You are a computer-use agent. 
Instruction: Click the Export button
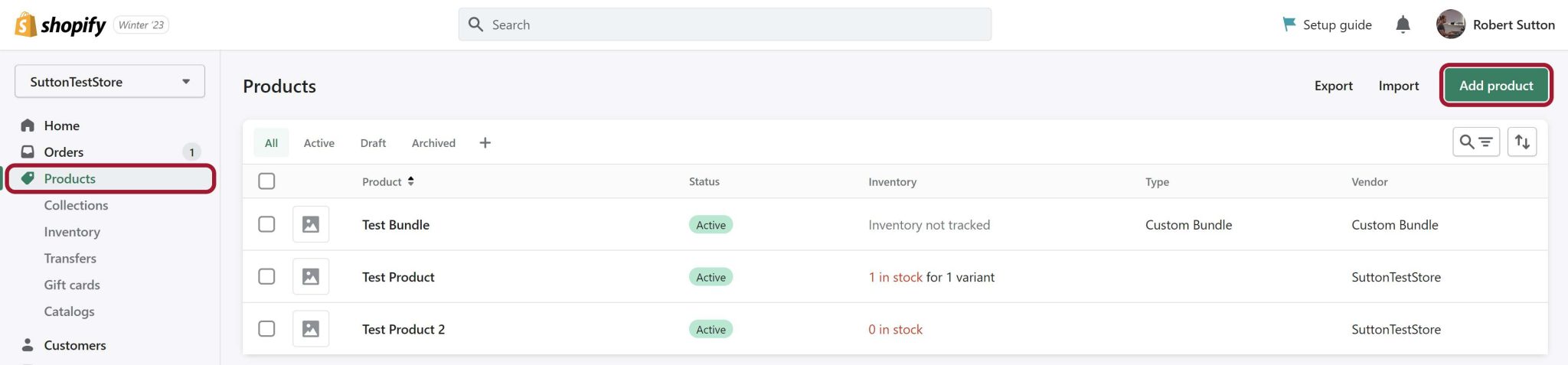(1333, 86)
